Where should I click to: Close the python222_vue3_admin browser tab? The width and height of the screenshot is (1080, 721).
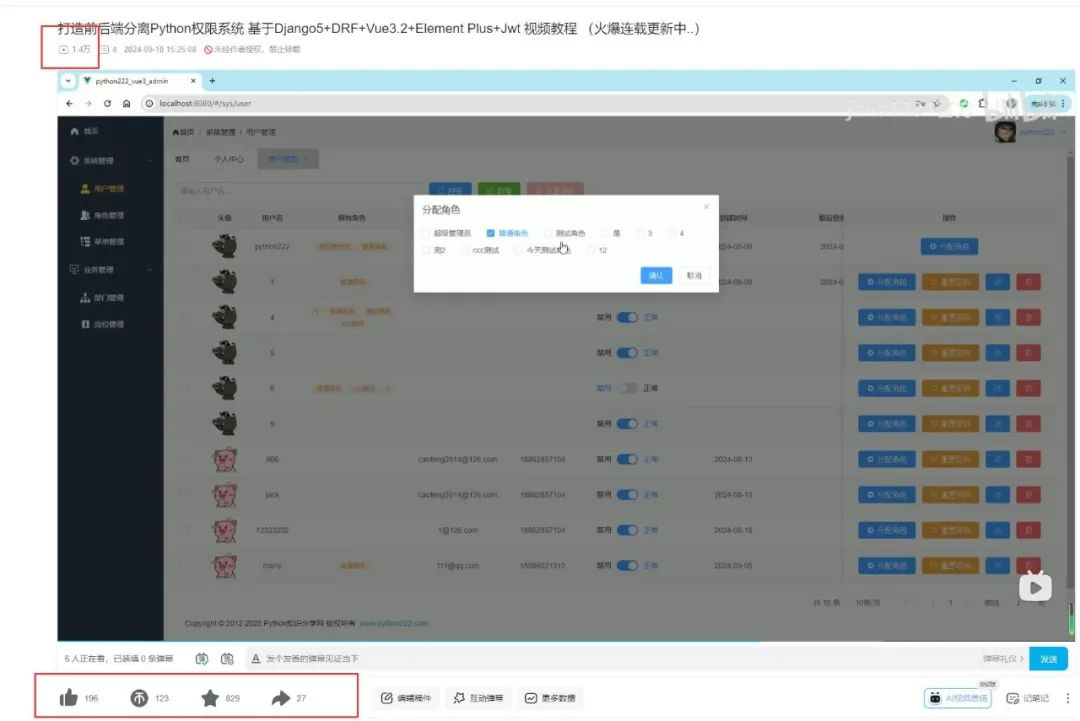[193, 81]
